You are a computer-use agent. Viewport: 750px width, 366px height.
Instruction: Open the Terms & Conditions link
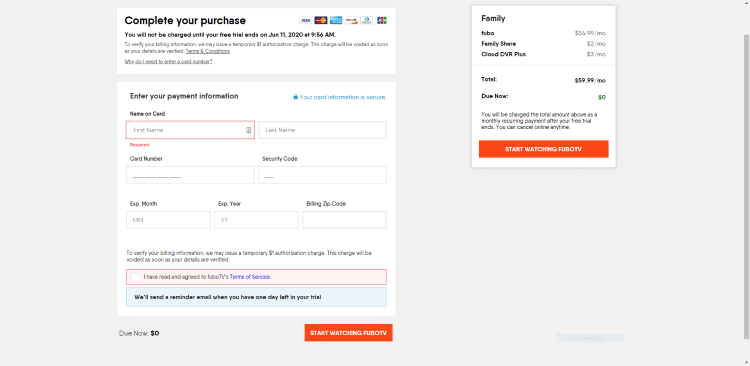(208, 51)
